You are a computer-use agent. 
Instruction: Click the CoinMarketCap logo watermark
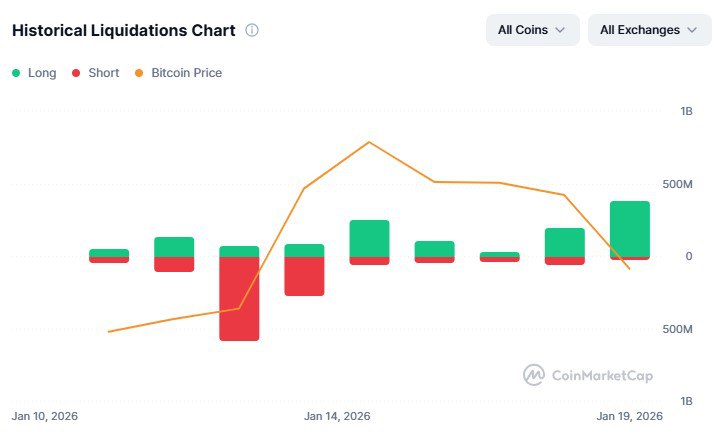pos(588,375)
